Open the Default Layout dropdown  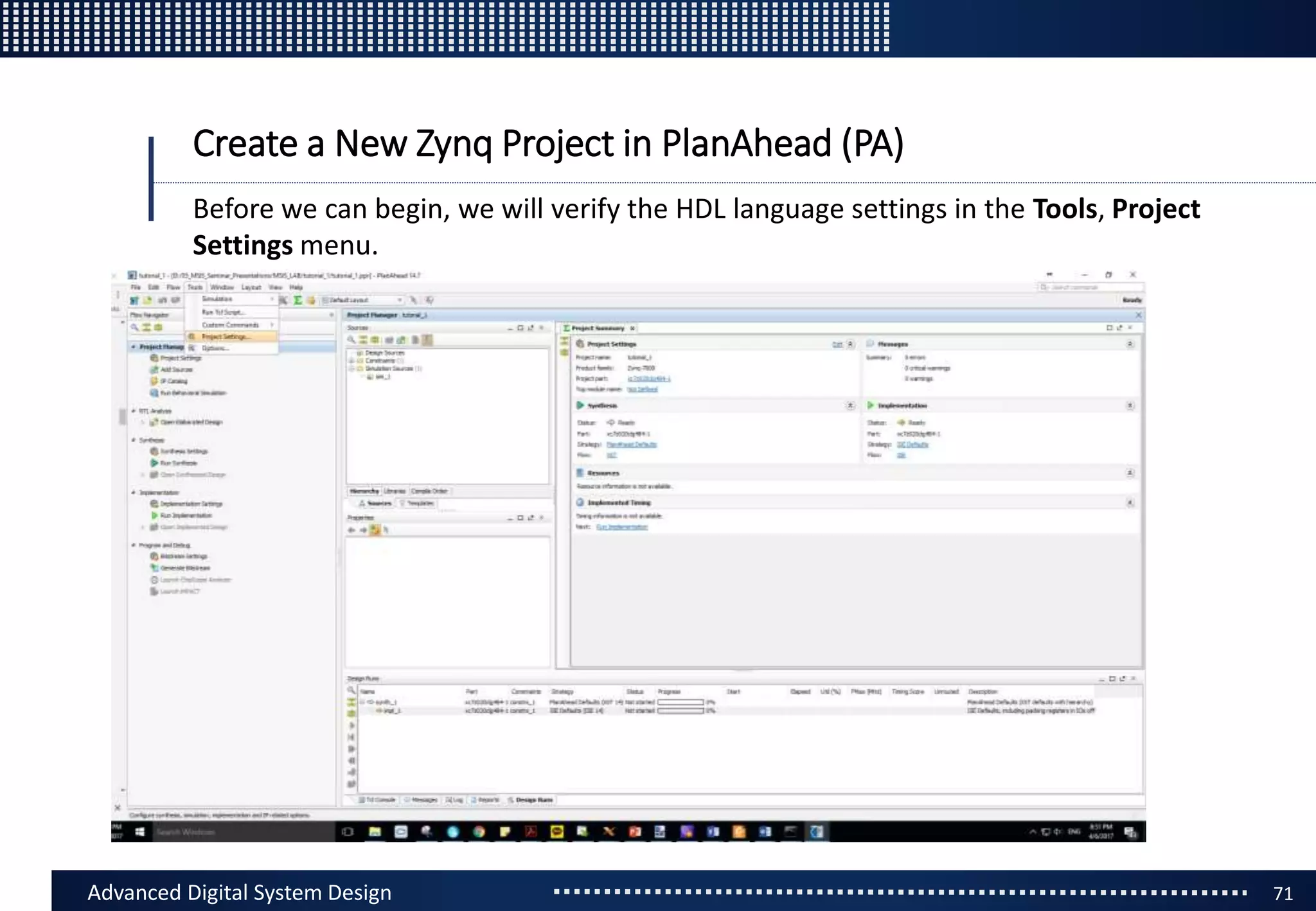363,300
